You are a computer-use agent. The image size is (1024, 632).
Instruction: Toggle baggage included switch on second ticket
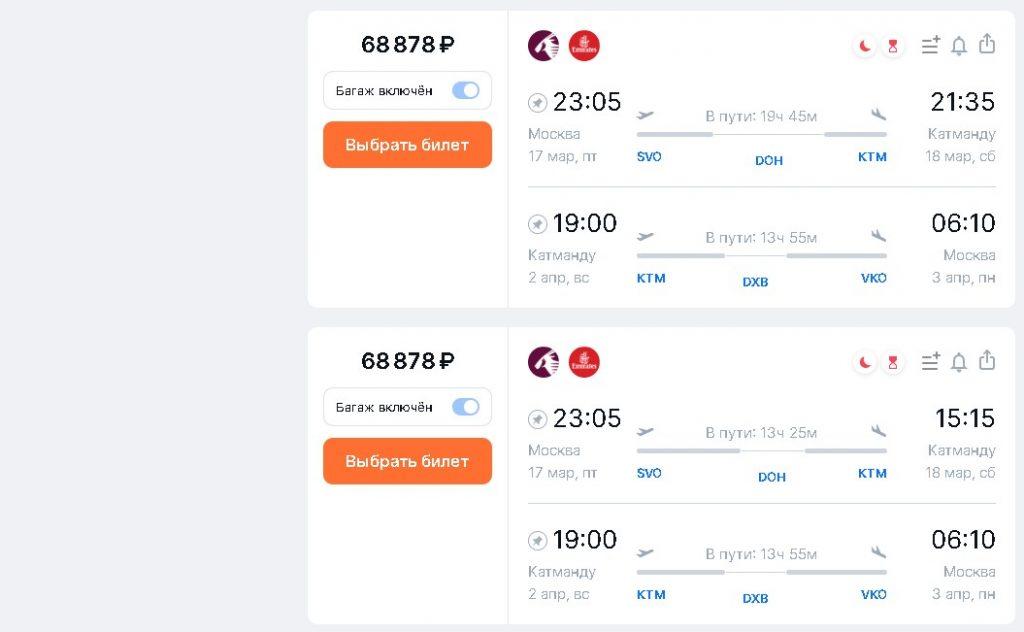[466, 407]
